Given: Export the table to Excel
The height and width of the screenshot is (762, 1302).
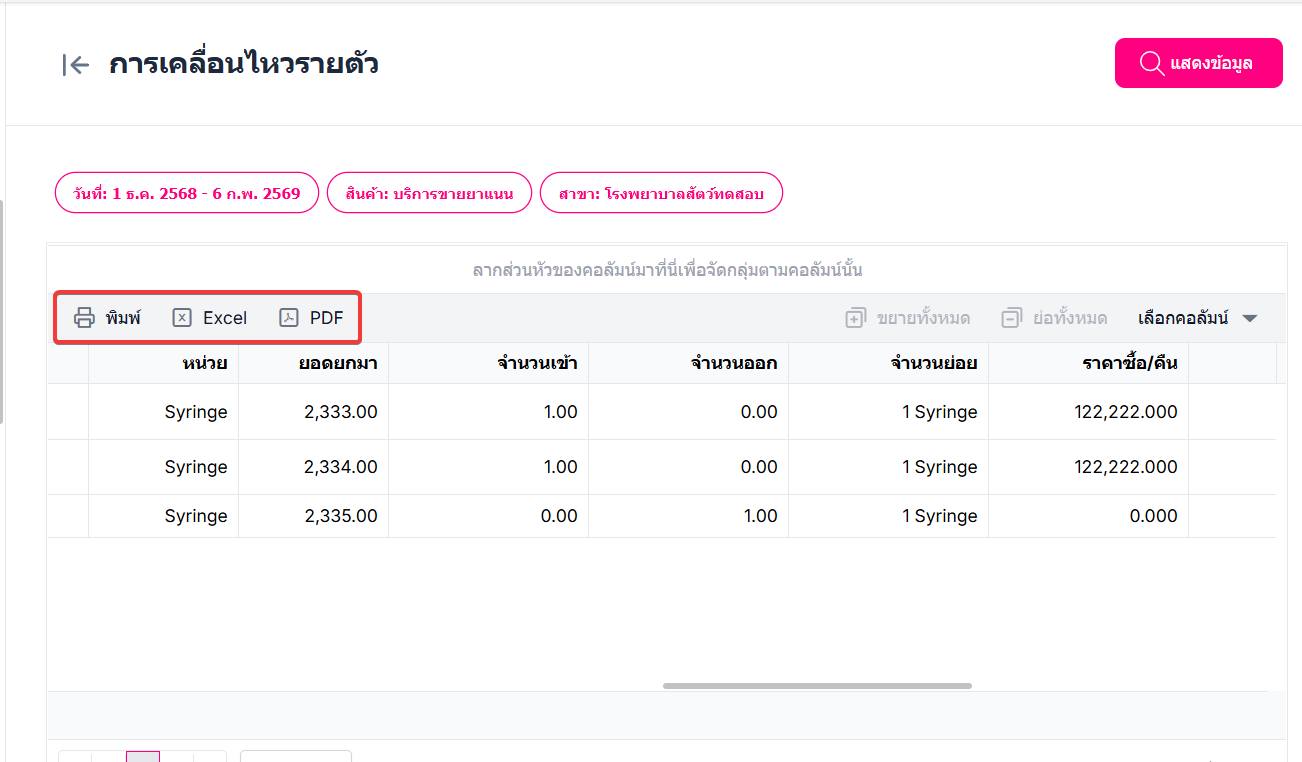Looking at the screenshot, I should click(x=210, y=318).
